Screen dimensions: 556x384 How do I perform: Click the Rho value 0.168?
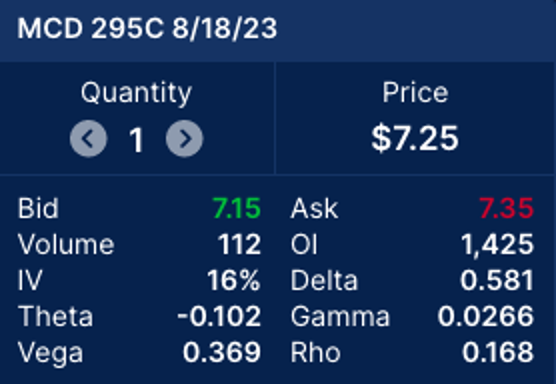coord(498,352)
